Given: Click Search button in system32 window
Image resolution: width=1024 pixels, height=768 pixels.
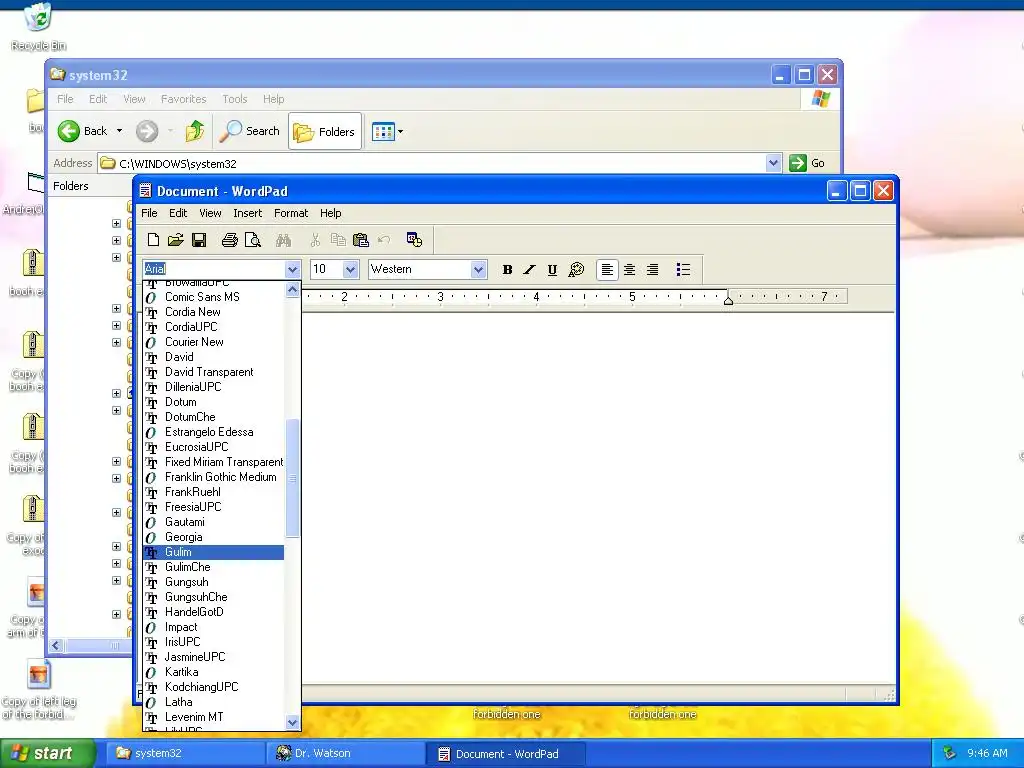Looking at the screenshot, I should pyautogui.click(x=249, y=131).
